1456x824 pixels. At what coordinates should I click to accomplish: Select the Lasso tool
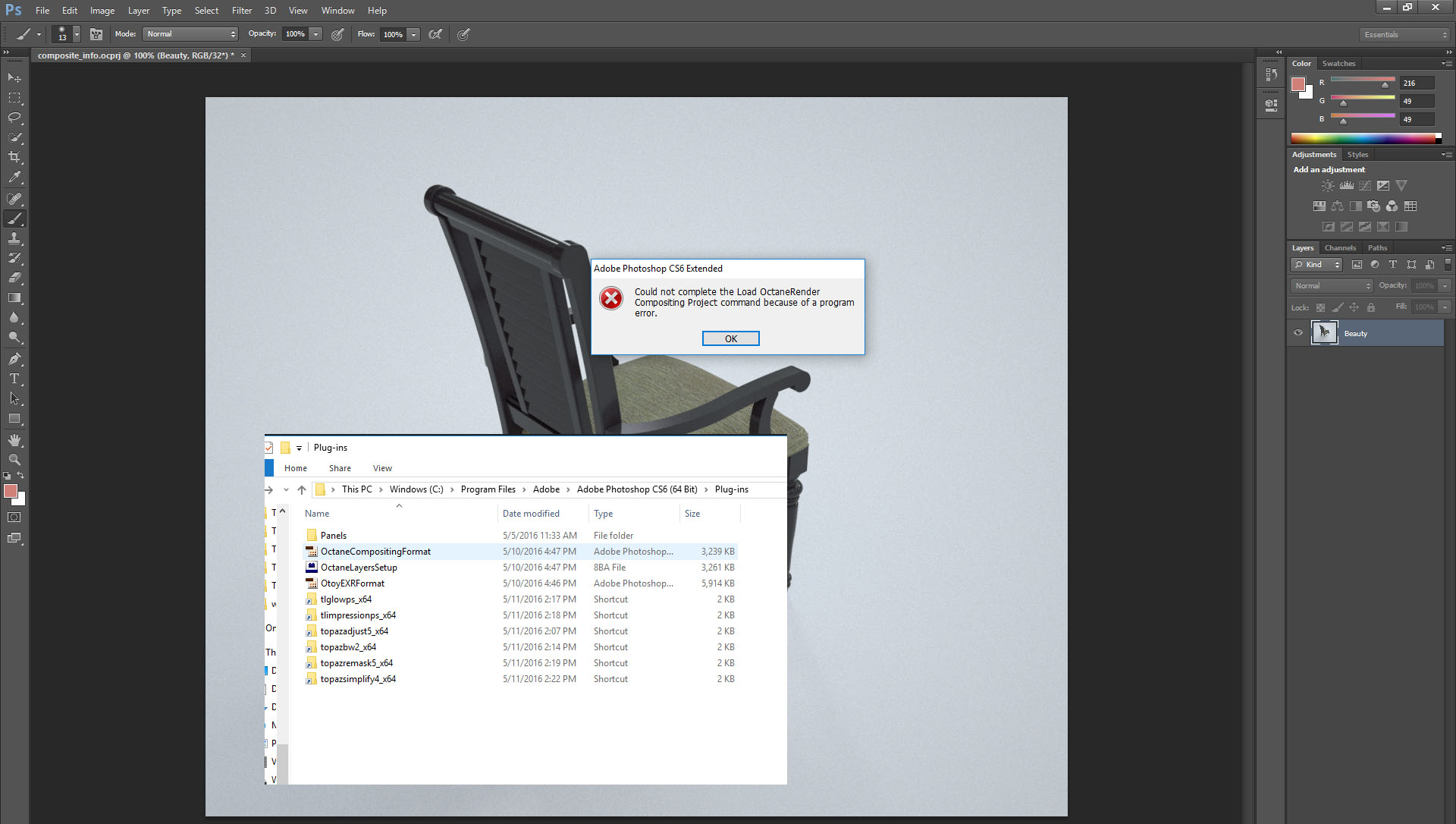pyautogui.click(x=14, y=118)
